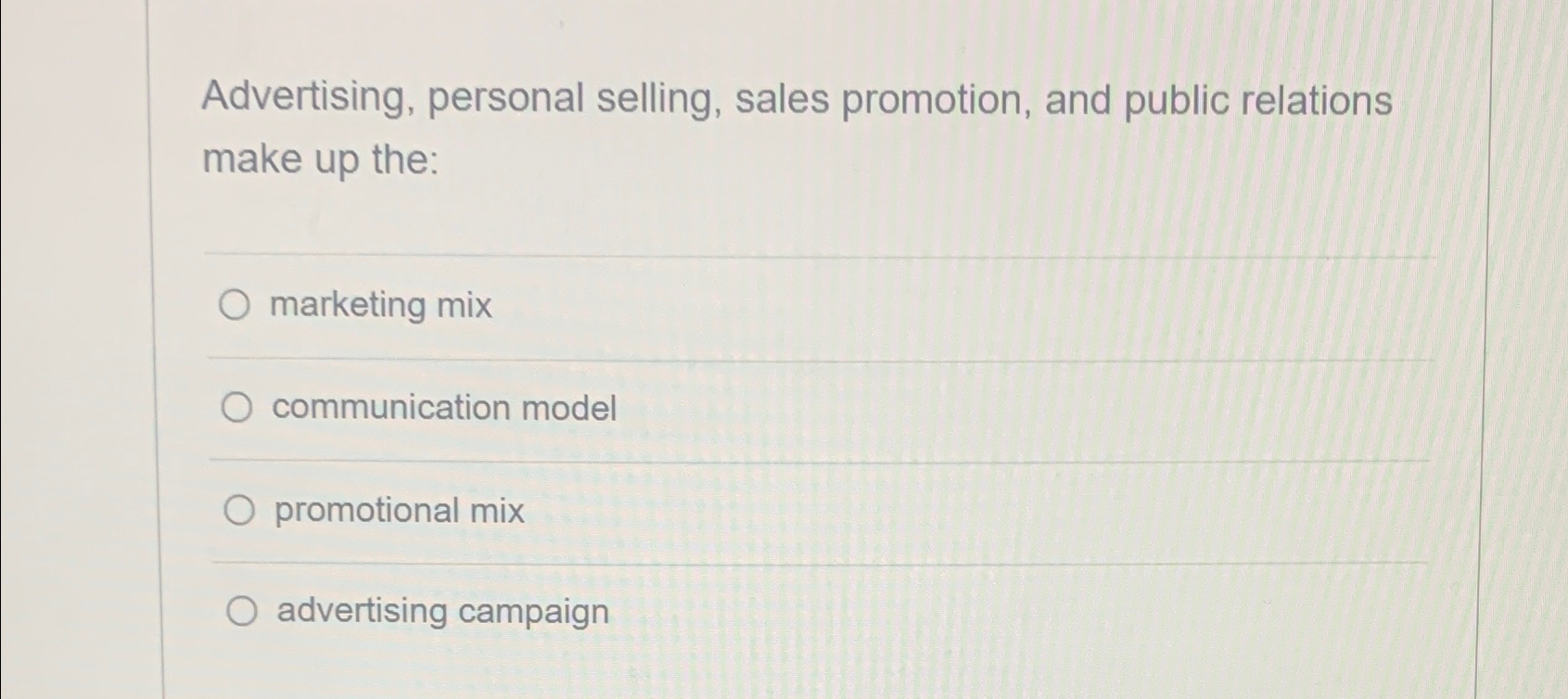Click the communication model option label
This screenshot has height=699, width=1568.
(443, 408)
